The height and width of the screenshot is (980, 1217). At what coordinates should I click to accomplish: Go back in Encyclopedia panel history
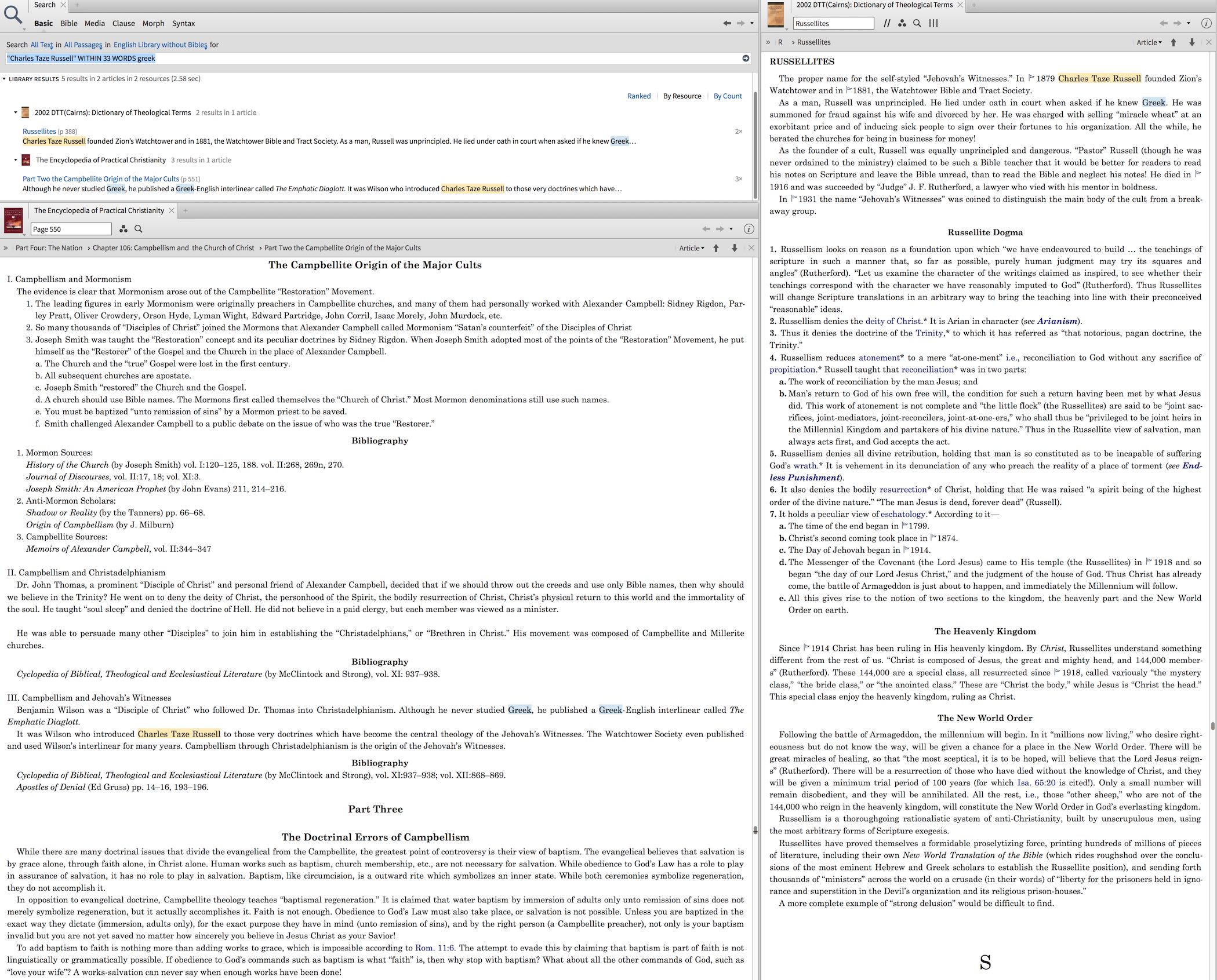pos(706,229)
